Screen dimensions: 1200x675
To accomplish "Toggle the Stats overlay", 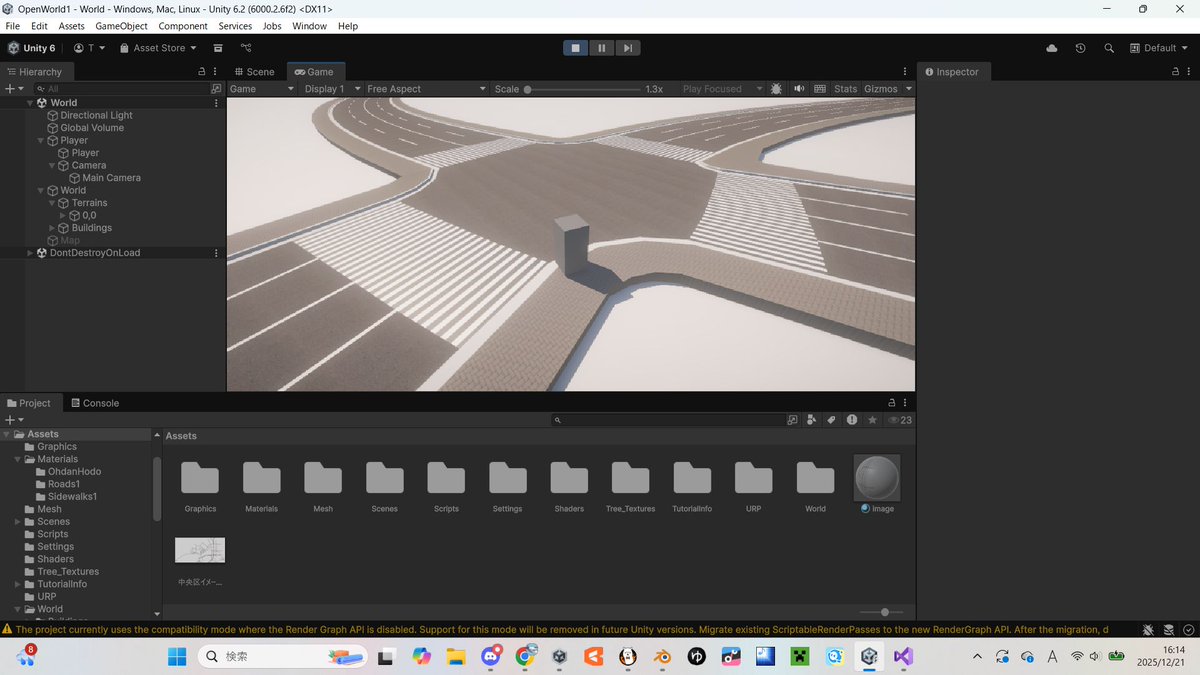I will point(846,89).
